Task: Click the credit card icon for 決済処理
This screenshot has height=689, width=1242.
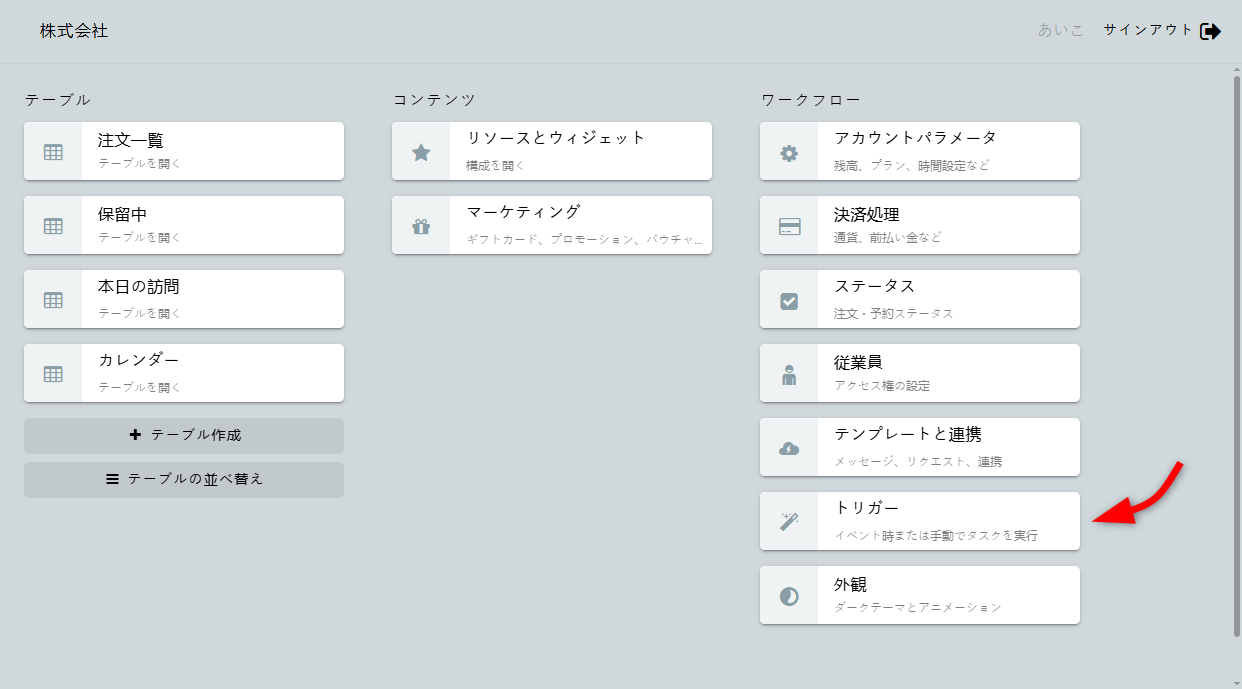Action: 789,226
